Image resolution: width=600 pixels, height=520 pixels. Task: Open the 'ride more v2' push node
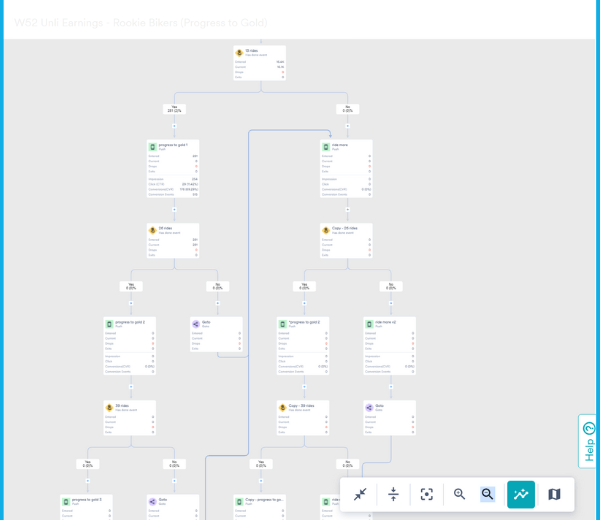pos(389,323)
